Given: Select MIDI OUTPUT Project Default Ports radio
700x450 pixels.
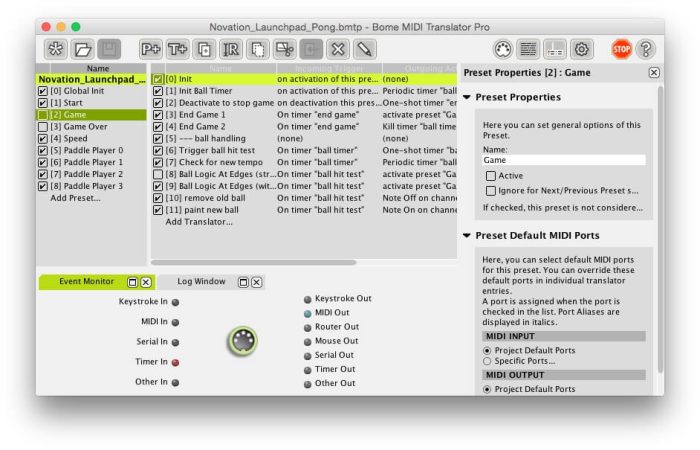Looking at the screenshot, I should (487, 390).
